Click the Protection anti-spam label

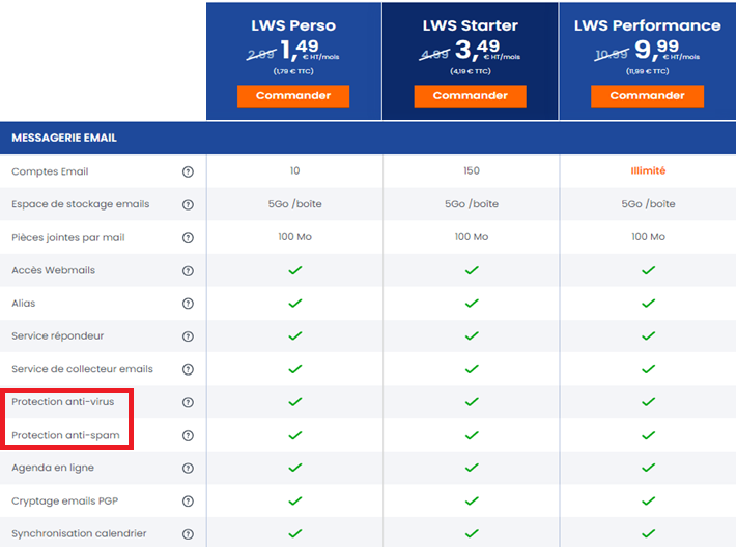[x=65, y=435]
